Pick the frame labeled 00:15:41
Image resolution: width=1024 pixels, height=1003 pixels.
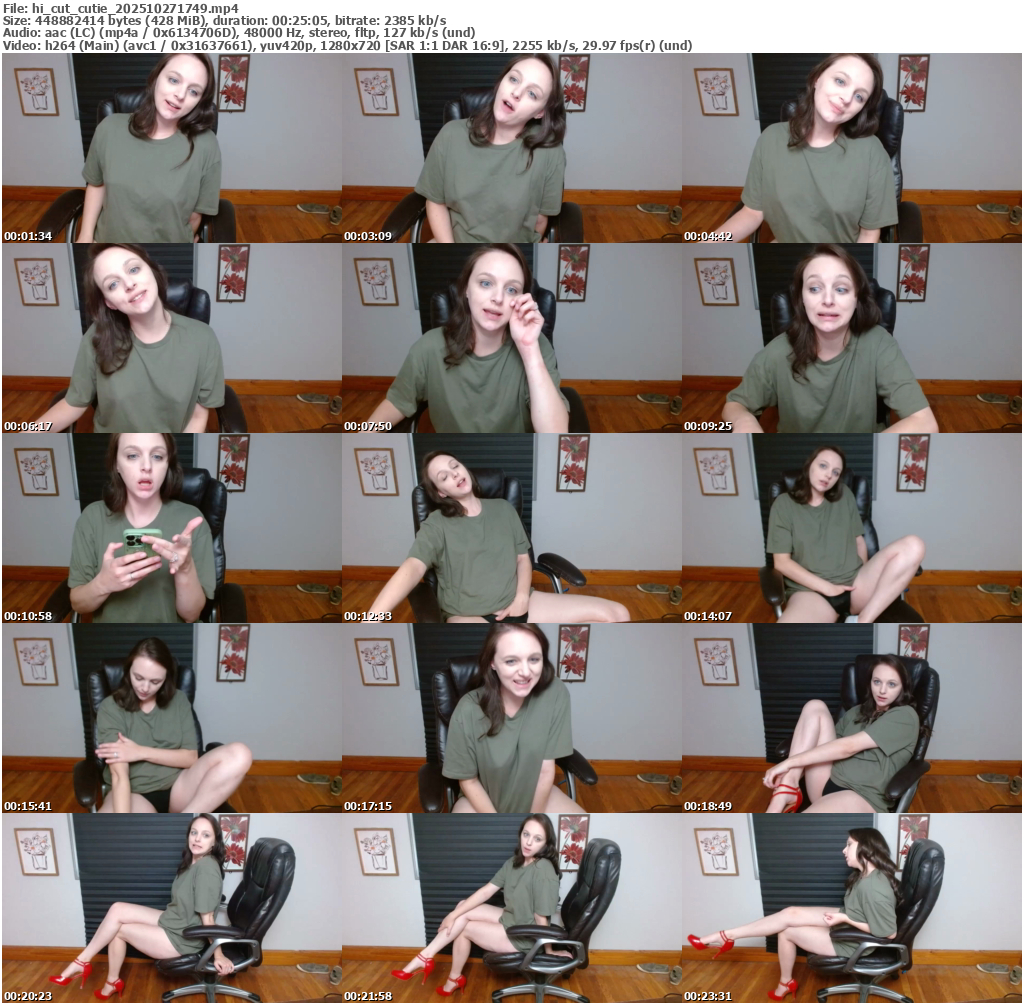[171, 718]
